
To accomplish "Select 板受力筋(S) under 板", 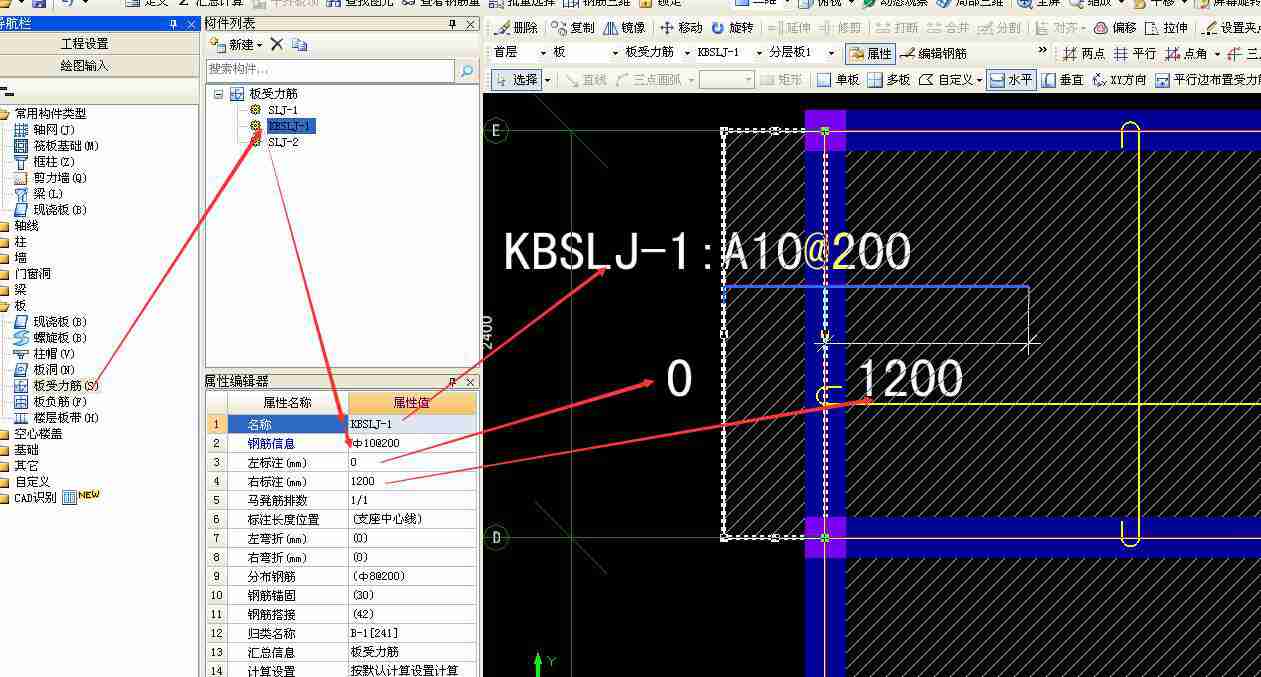I will pos(57,385).
